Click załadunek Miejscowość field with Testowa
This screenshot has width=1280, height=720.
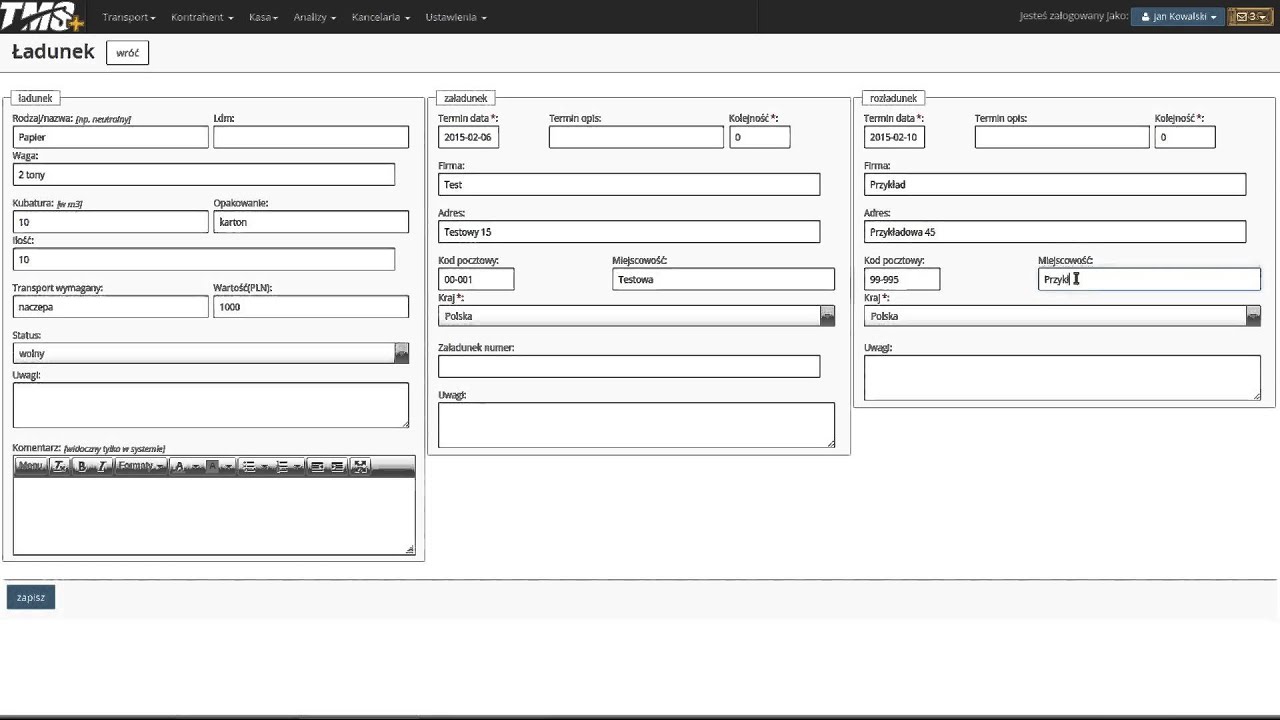[723, 279]
